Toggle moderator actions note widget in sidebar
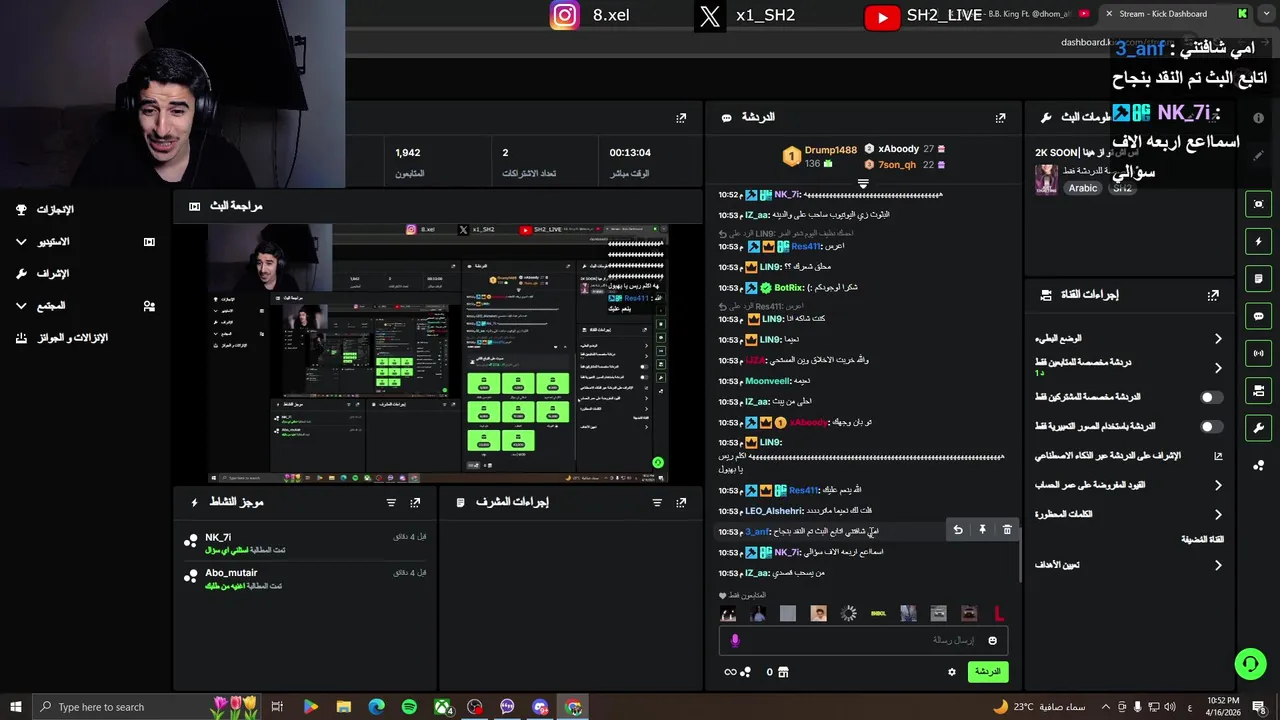1280x720 pixels. (1259, 278)
